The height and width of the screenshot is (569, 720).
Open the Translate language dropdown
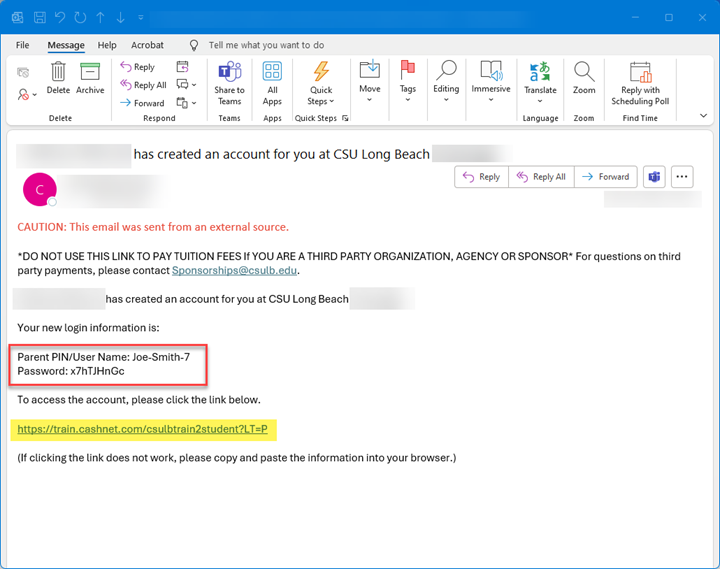click(540, 83)
